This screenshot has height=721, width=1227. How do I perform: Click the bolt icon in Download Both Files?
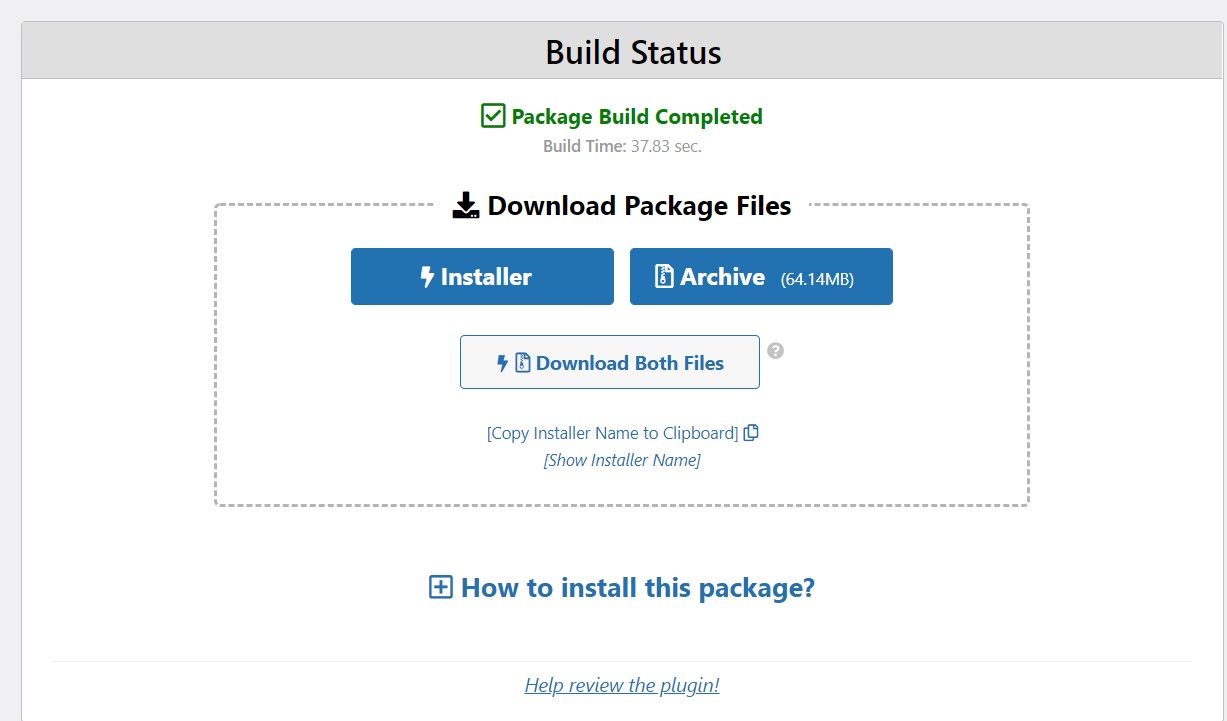tap(503, 363)
